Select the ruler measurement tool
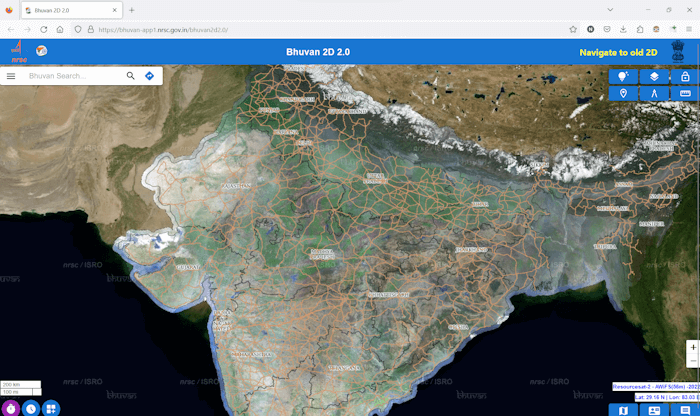Image resolution: width=700 pixels, height=416 pixels. [685, 93]
